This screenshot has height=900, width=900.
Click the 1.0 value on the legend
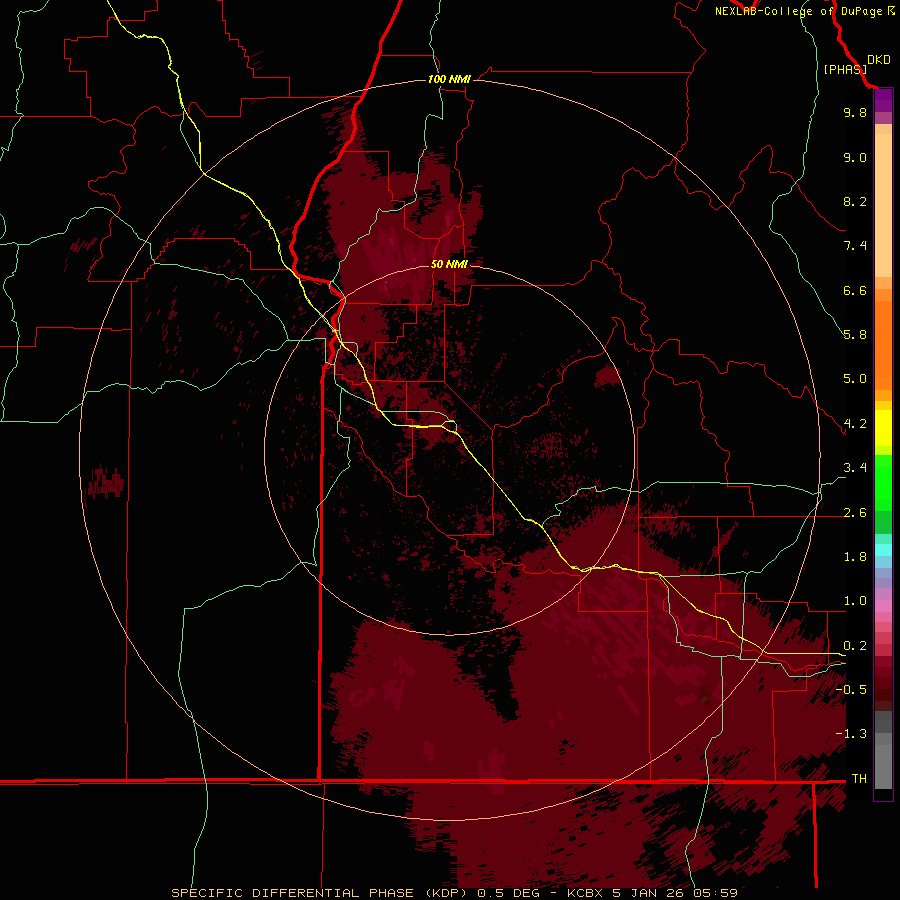click(855, 602)
